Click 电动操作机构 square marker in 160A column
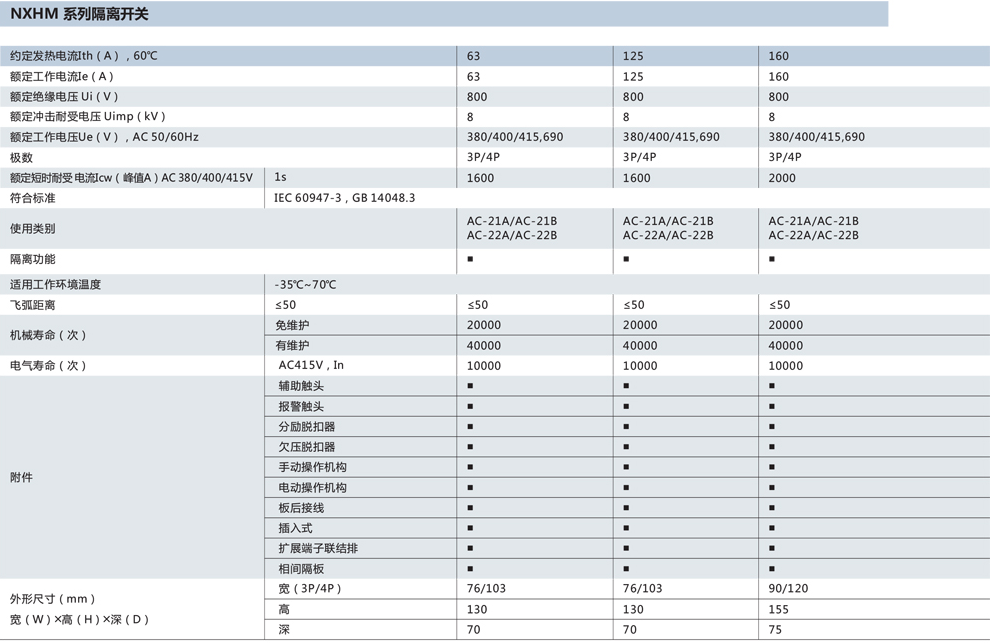 [772, 488]
